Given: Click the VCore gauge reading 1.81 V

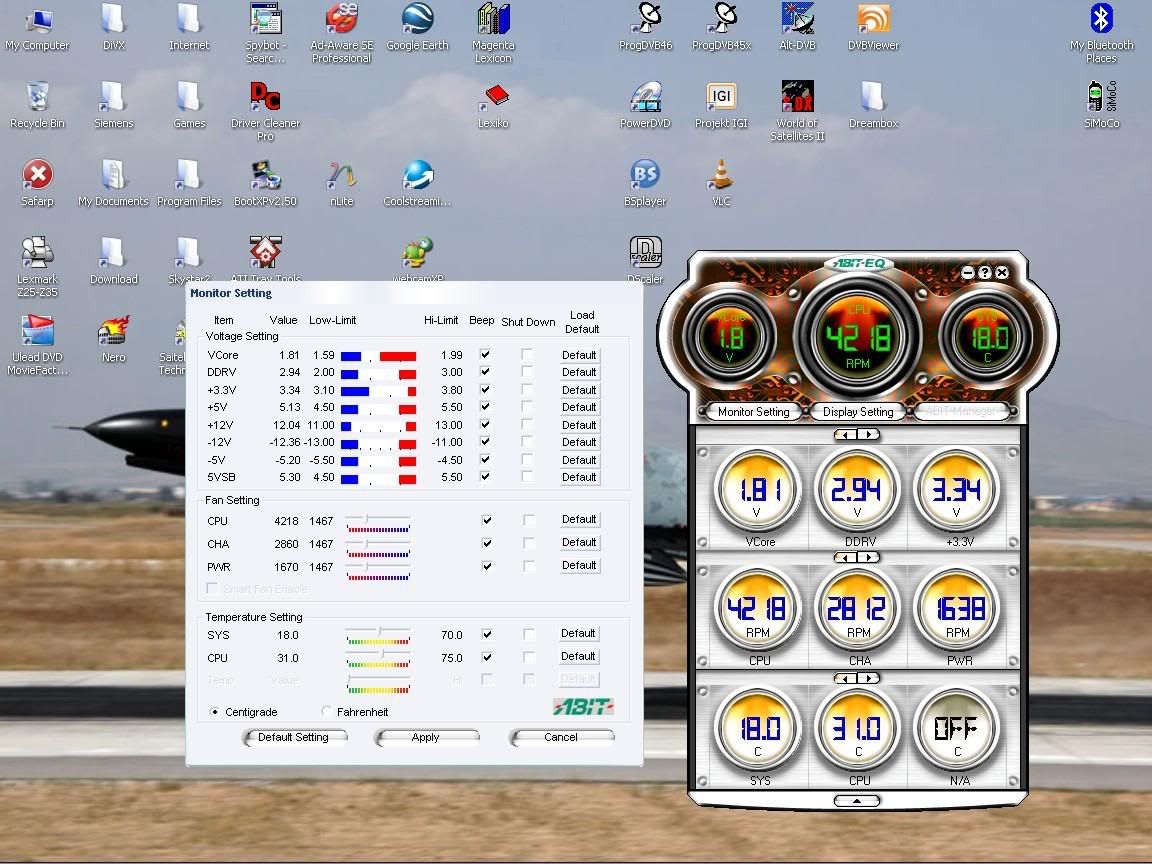Looking at the screenshot, I should [x=757, y=491].
